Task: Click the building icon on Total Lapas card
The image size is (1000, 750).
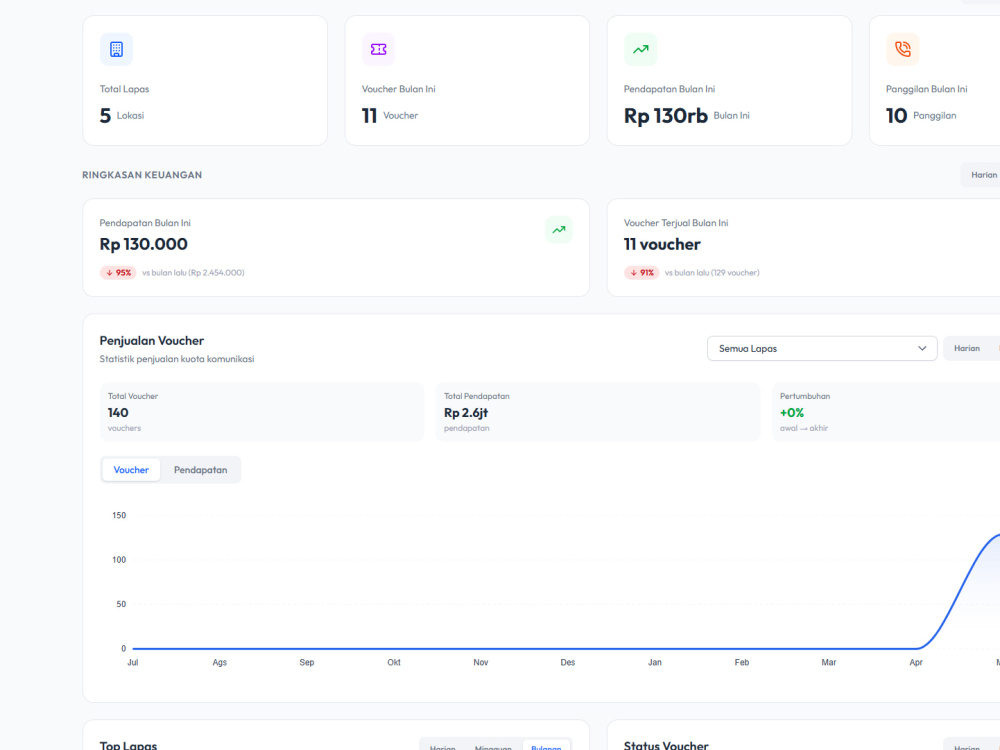Action: tap(116, 49)
